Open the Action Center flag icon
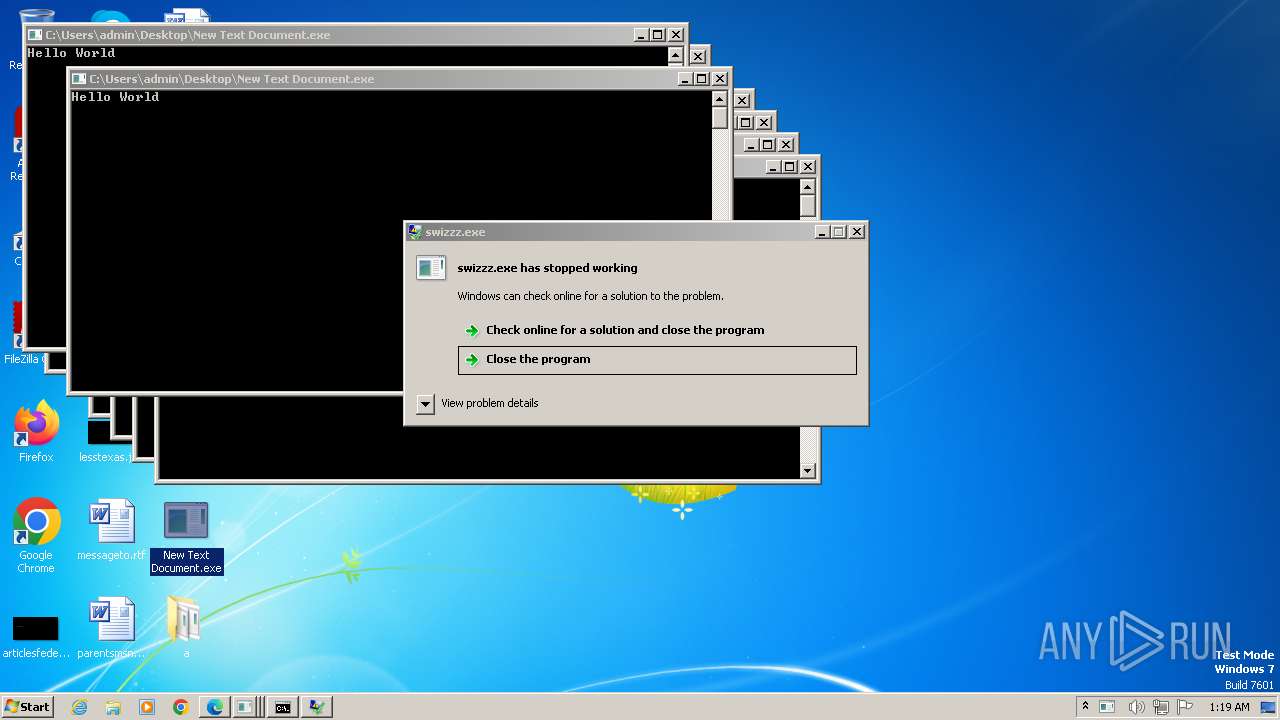The height and width of the screenshot is (720, 1280). pyautogui.click(x=1187, y=707)
